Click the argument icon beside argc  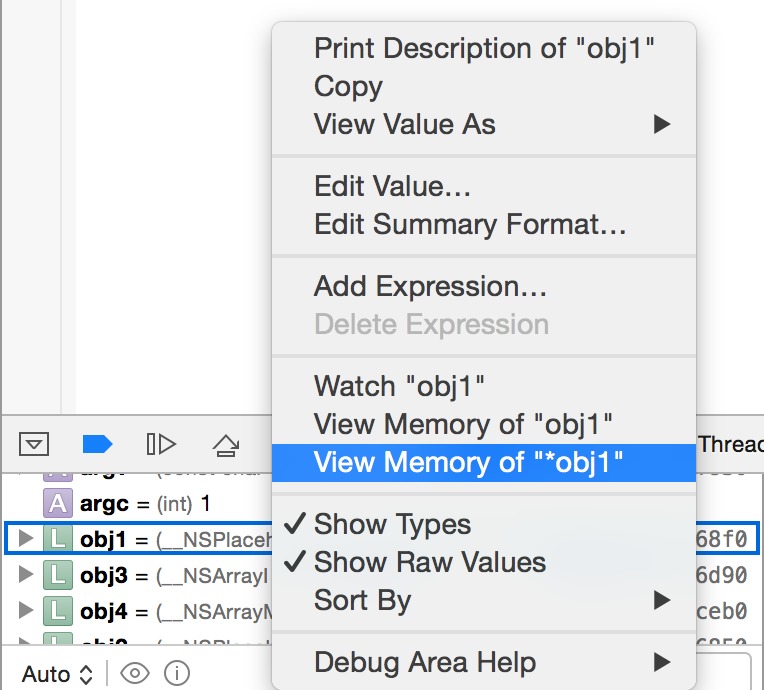click(x=58, y=502)
